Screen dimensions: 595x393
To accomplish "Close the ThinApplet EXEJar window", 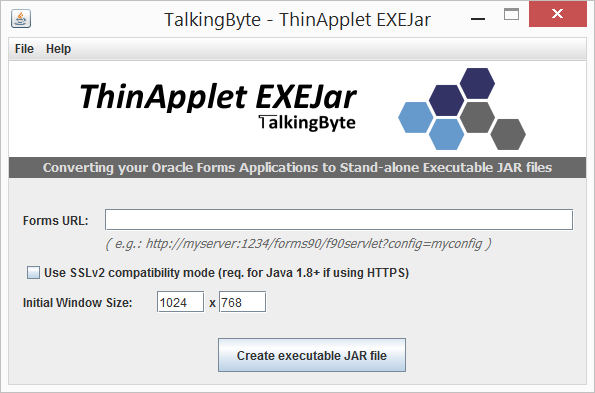I will [557, 14].
